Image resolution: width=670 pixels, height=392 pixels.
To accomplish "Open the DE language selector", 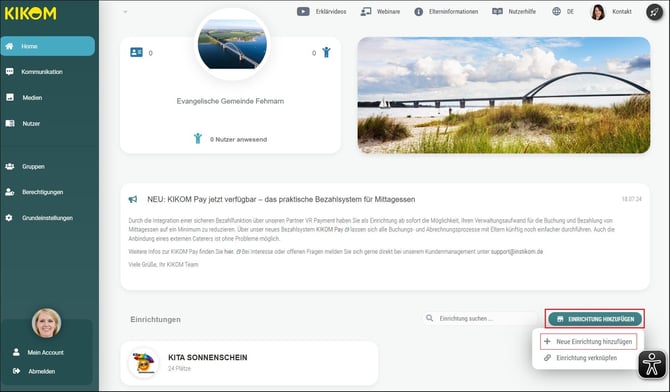I will (570, 12).
